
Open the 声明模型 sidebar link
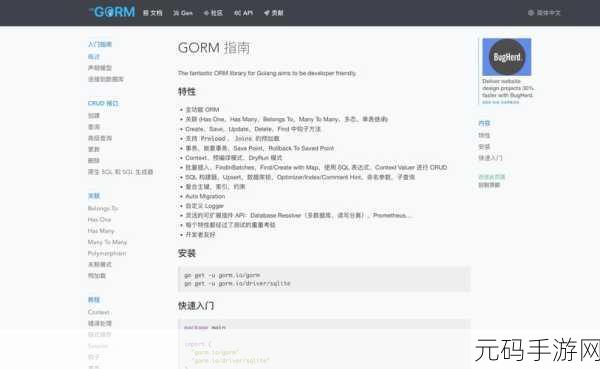tap(100, 68)
